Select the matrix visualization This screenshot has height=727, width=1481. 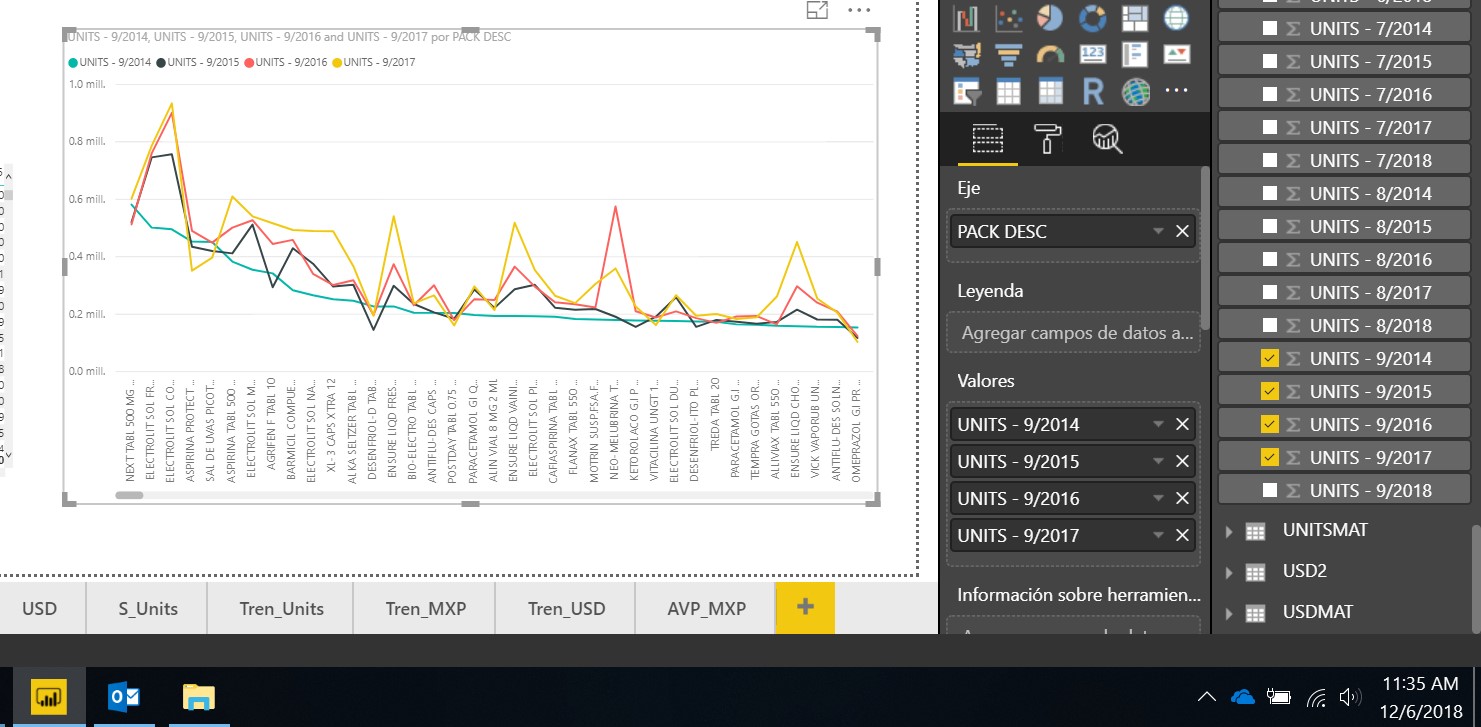tap(1050, 92)
